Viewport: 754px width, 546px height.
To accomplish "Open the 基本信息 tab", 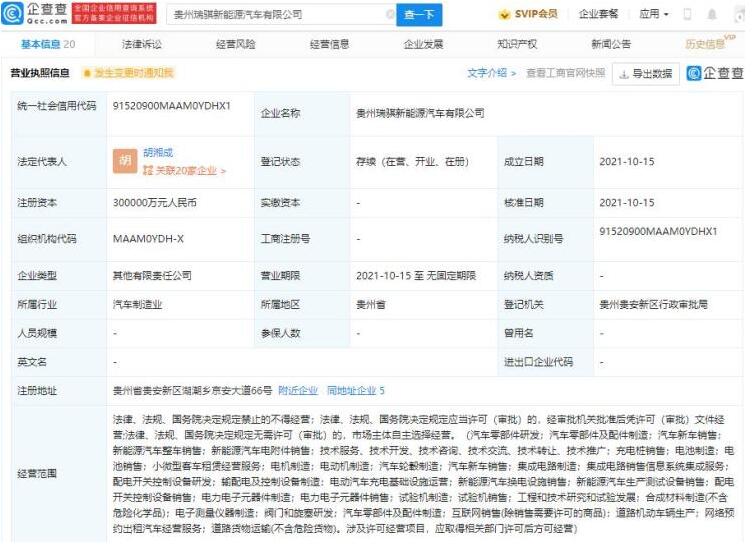I will point(48,44).
